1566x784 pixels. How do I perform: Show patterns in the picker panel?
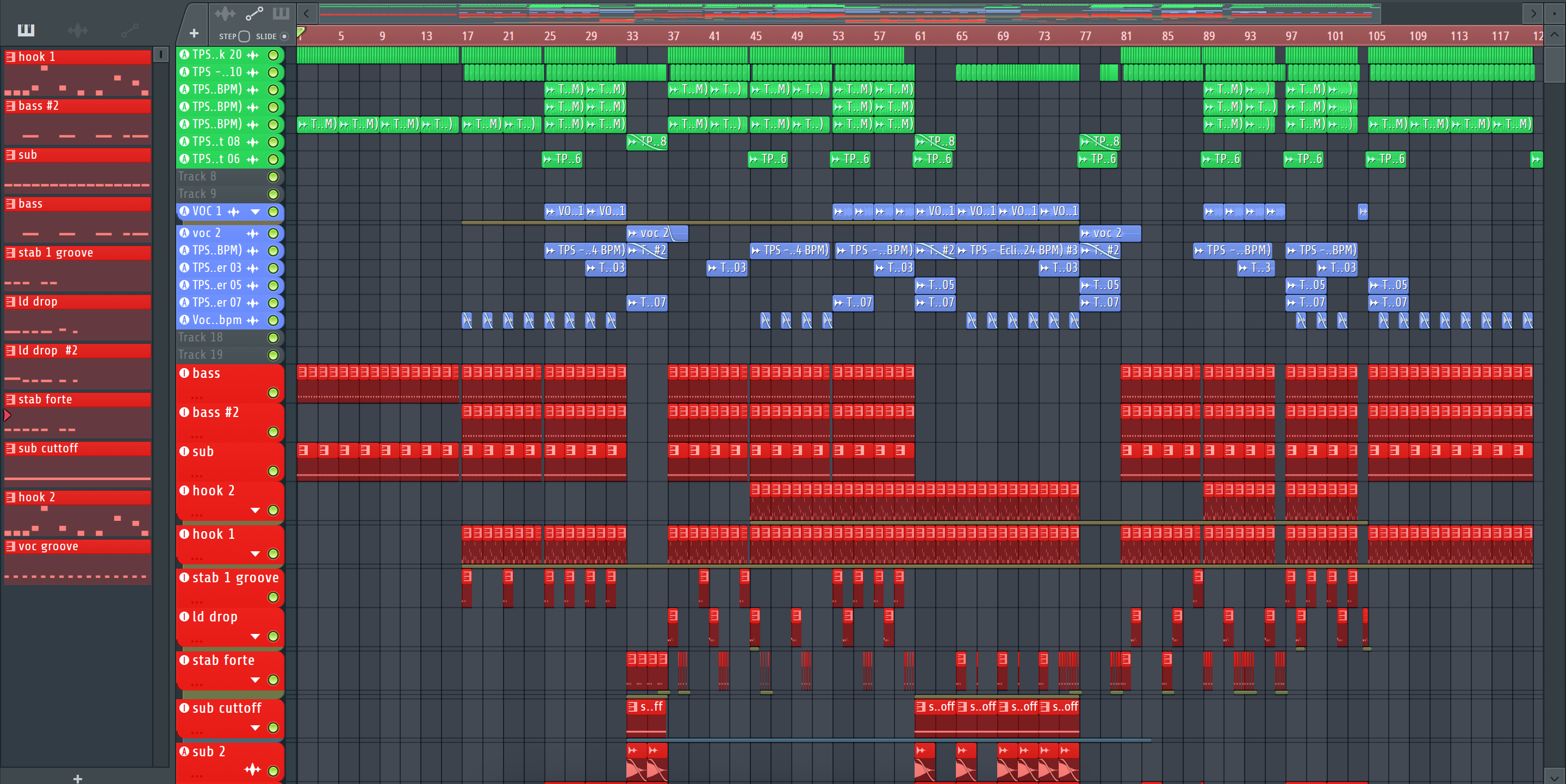[x=26, y=30]
